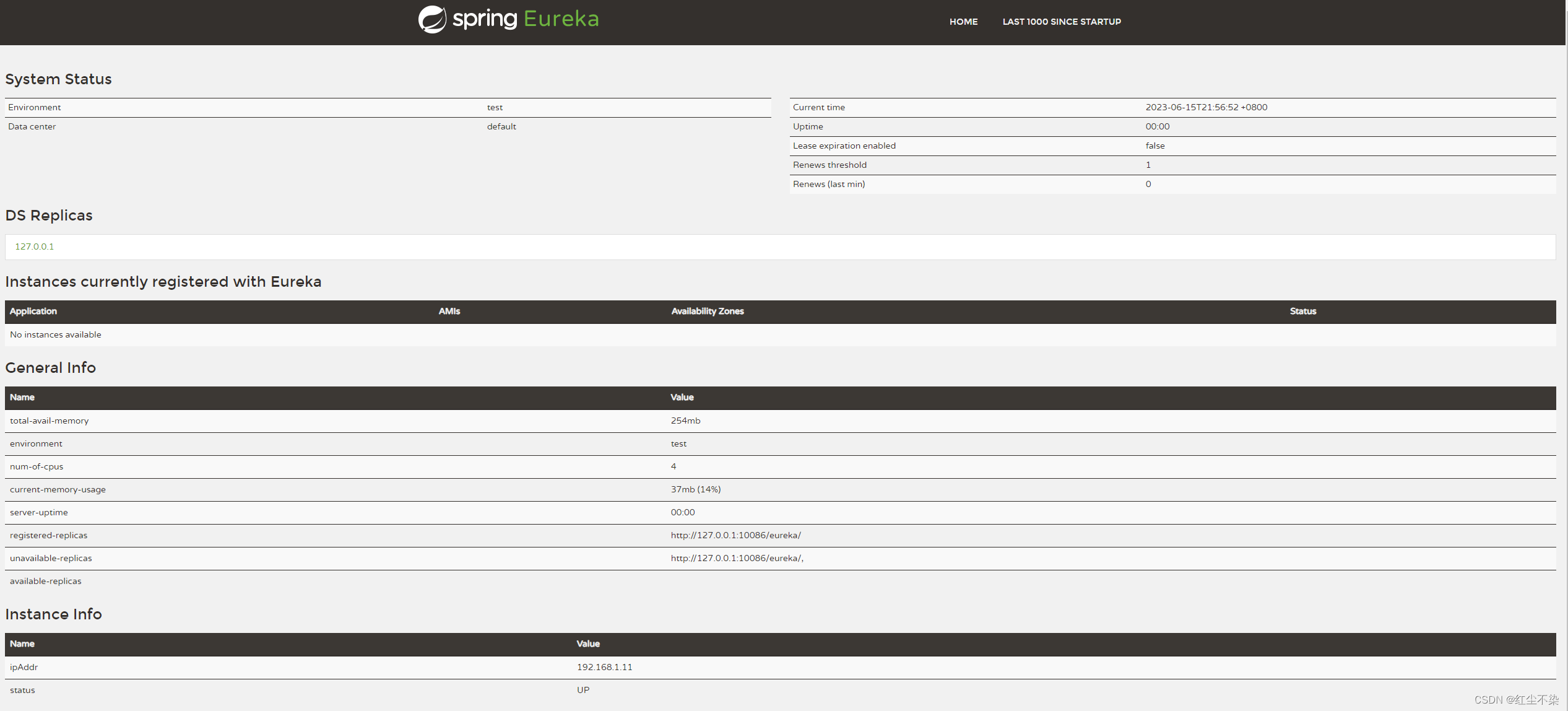The height and width of the screenshot is (711, 1568).
Task: Select the Data center label
Action: tap(32, 126)
